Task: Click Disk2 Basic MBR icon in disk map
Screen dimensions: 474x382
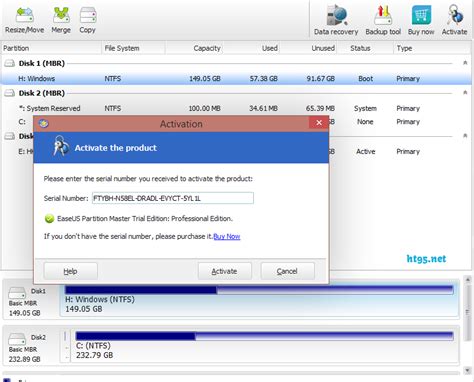Action: [17, 339]
